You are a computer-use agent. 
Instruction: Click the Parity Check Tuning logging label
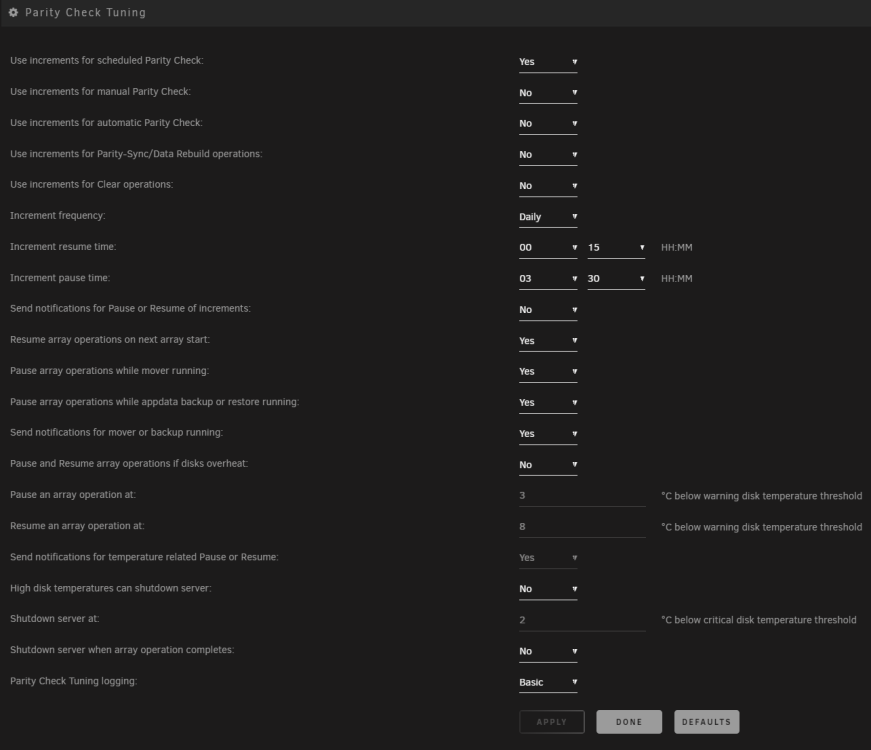tap(73, 681)
